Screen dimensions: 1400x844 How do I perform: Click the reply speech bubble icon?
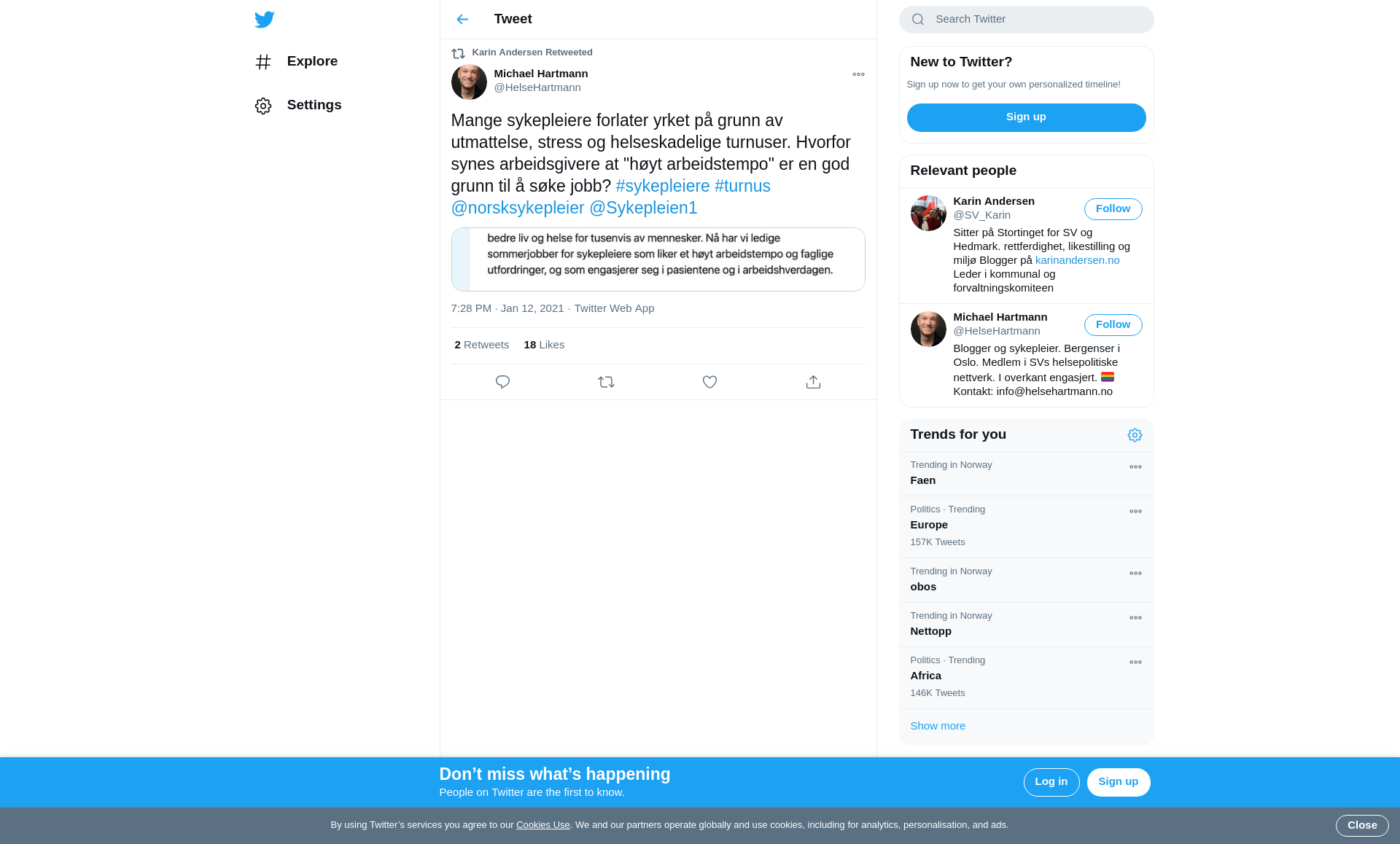502,382
